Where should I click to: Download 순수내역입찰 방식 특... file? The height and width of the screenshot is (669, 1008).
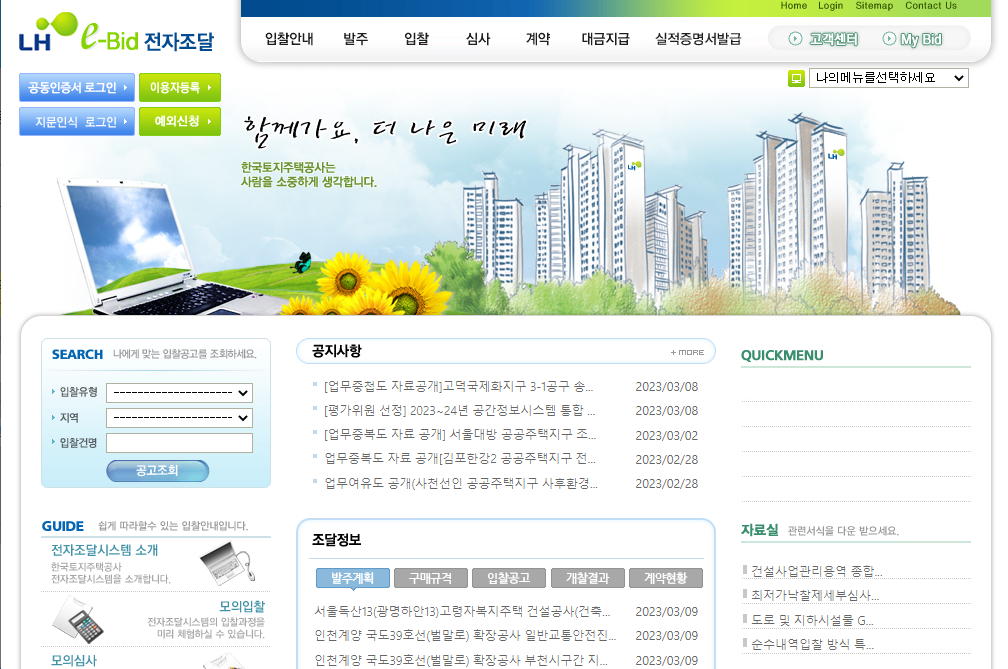[x=813, y=644]
